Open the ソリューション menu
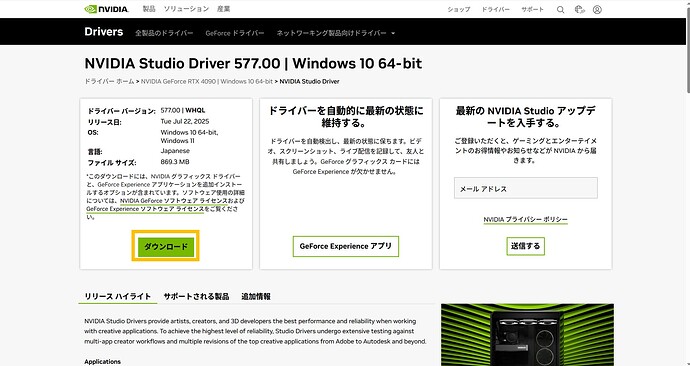This screenshot has height=366, width=690. [186, 9]
